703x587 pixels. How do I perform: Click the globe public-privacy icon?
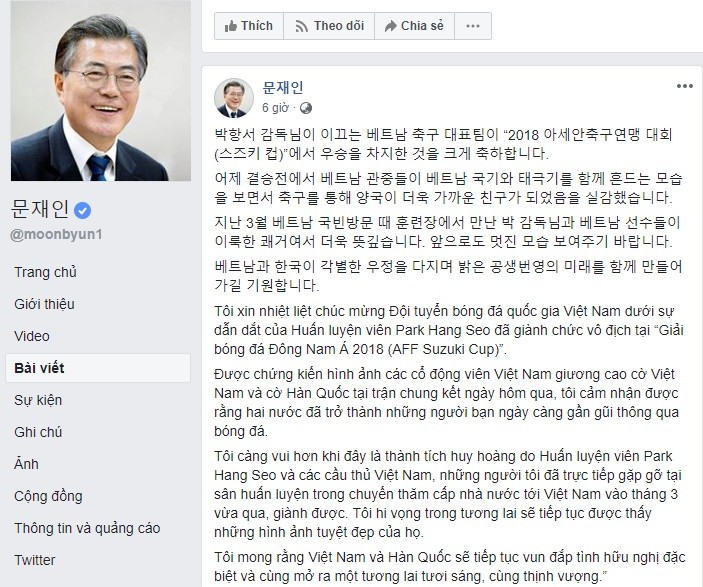(306, 108)
